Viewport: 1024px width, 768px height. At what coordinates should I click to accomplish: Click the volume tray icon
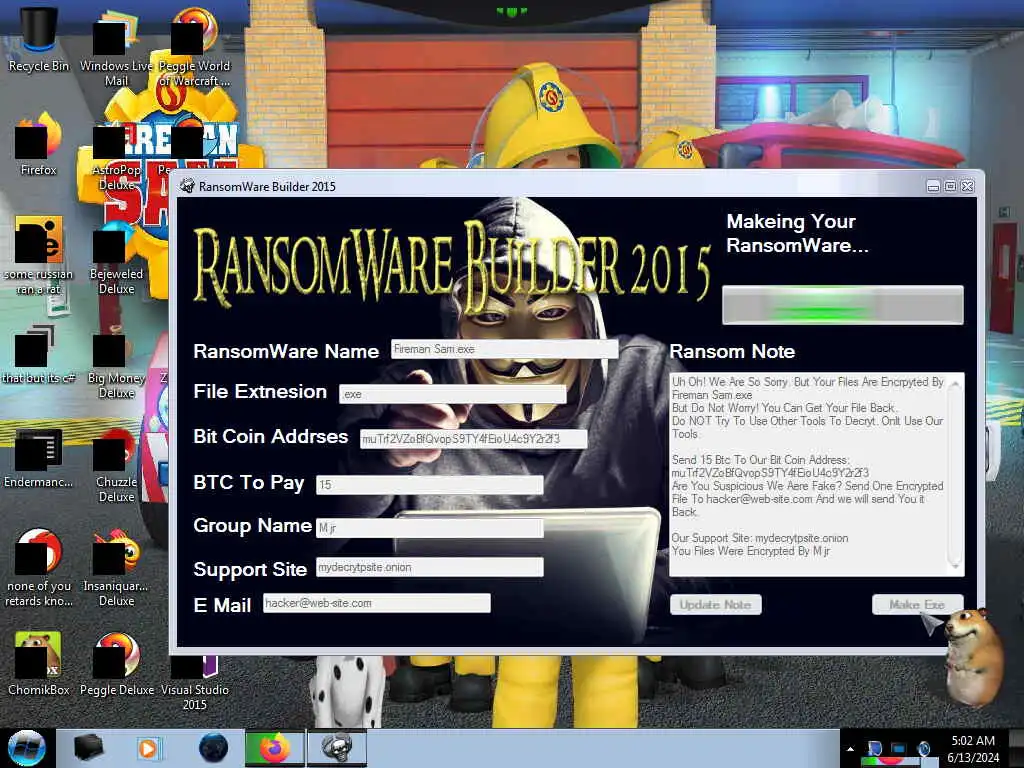[924, 749]
